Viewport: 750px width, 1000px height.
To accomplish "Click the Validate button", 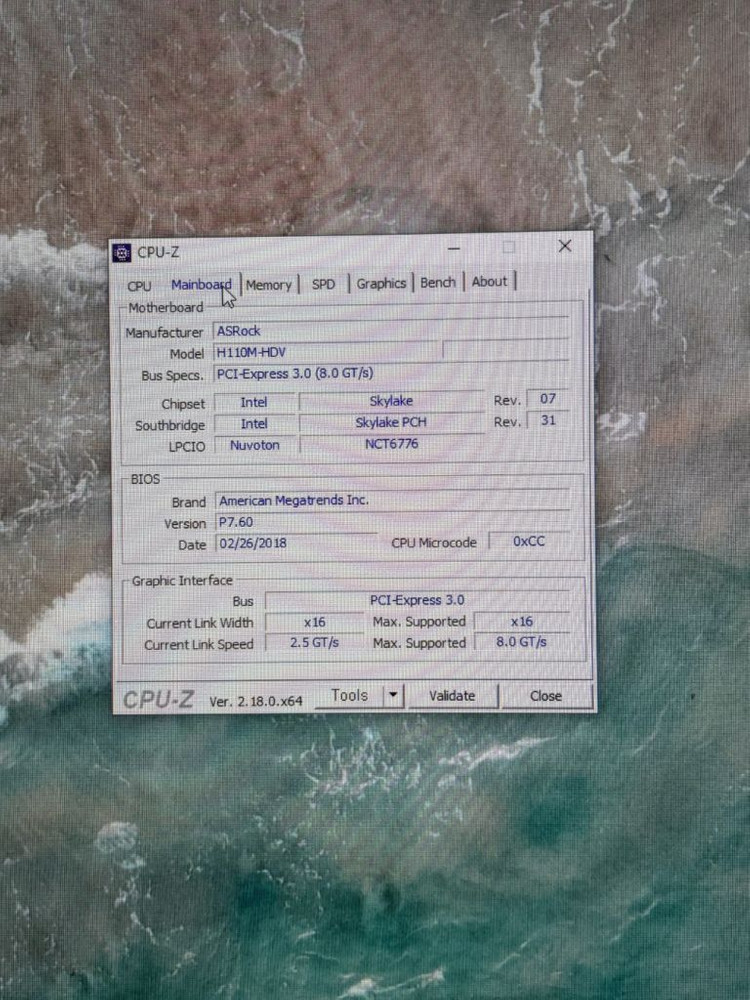I will pyautogui.click(x=452, y=695).
